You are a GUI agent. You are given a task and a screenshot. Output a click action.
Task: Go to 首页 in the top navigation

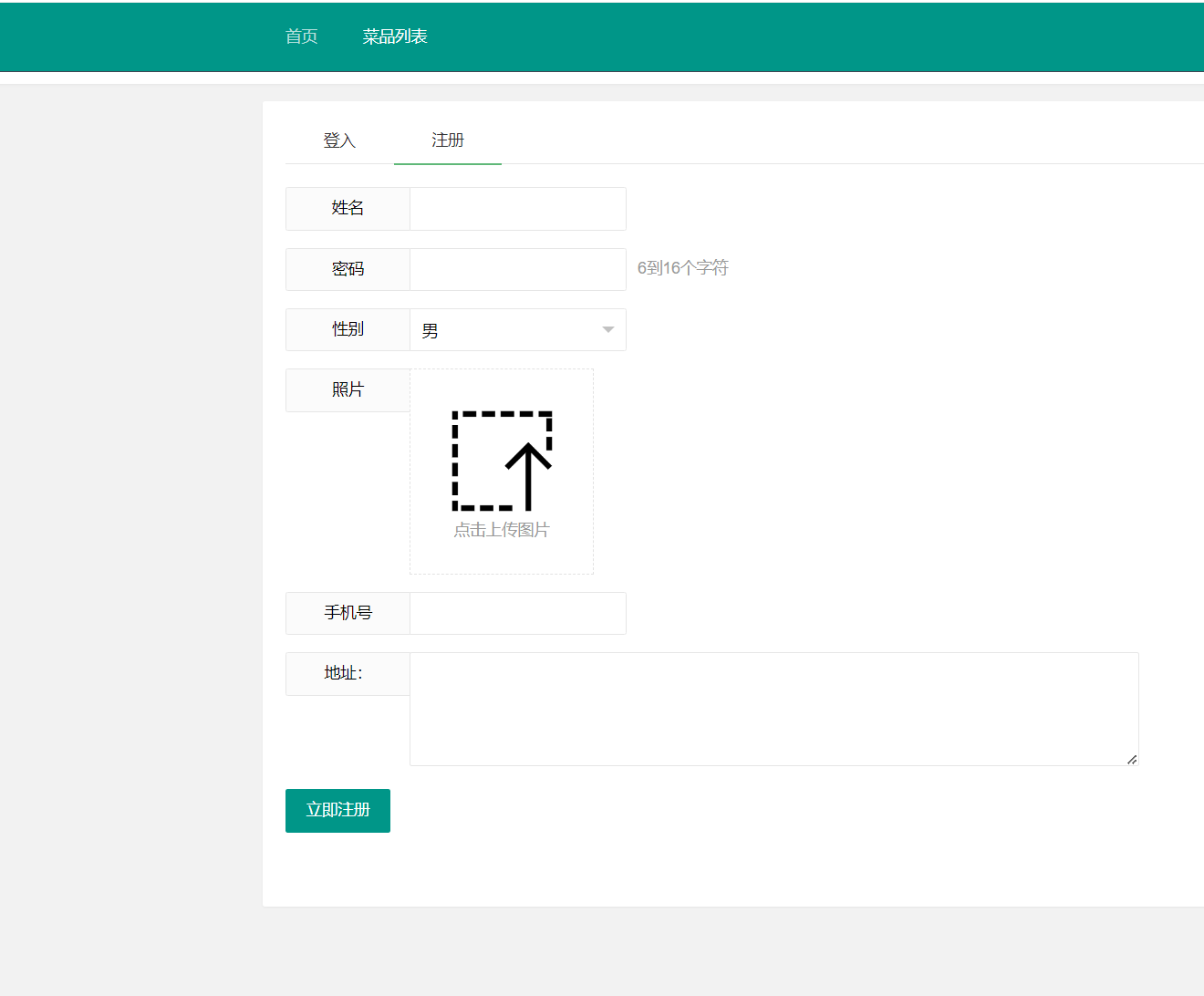click(302, 36)
